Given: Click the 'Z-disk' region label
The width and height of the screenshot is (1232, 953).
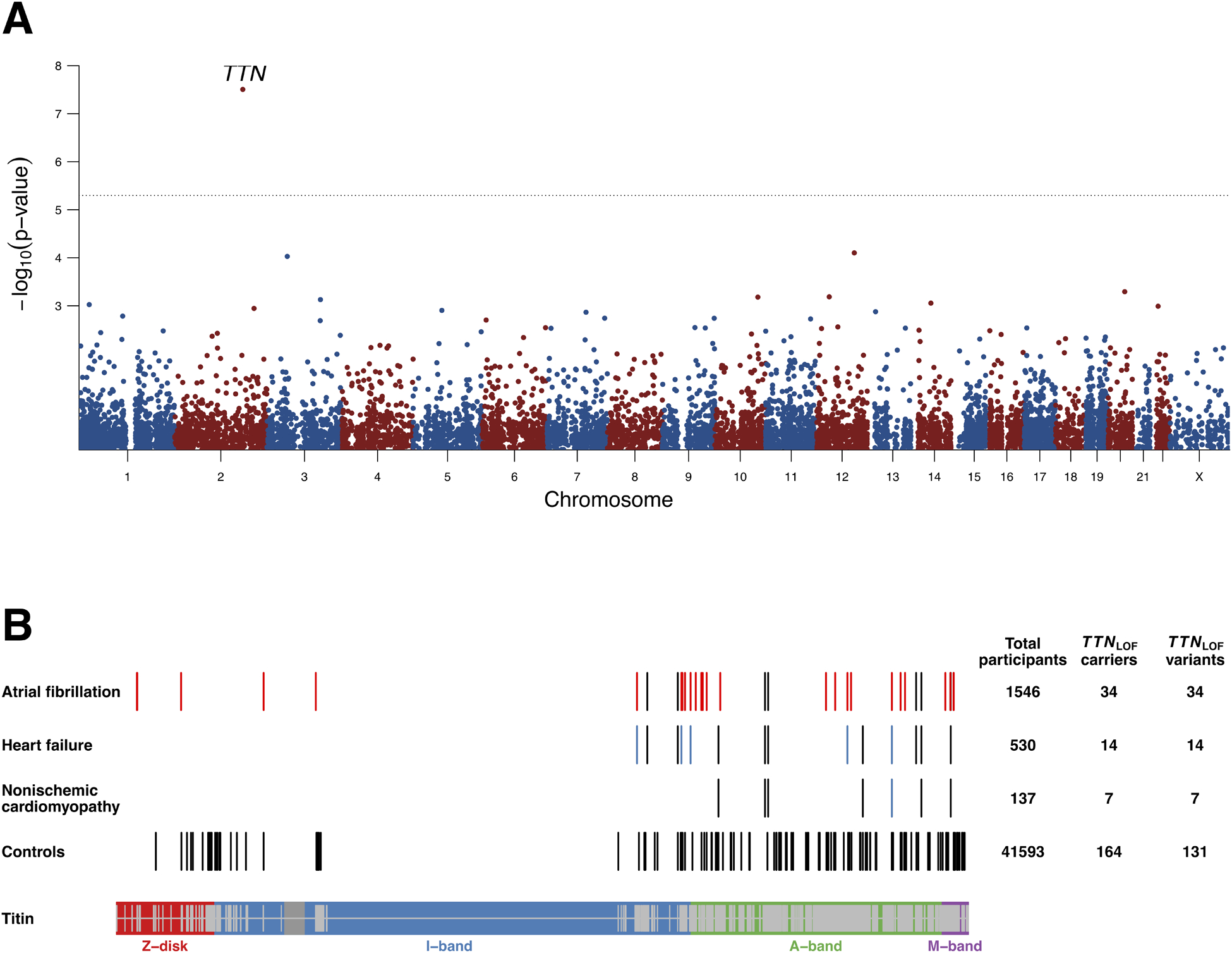Looking at the screenshot, I should [x=165, y=945].
